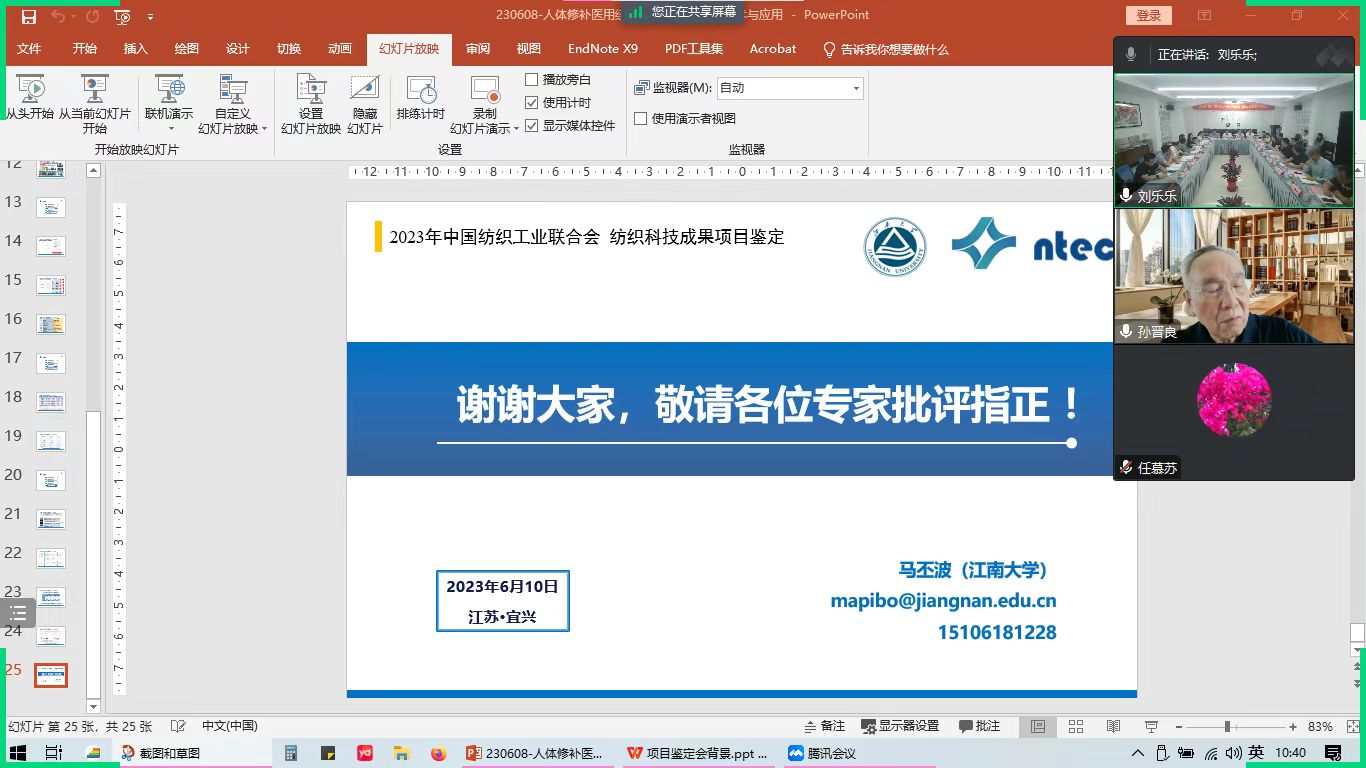Image resolution: width=1366 pixels, height=768 pixels.
Task: Uncheck the Use Timings checkbox
Action: click(x=532, y=103)
